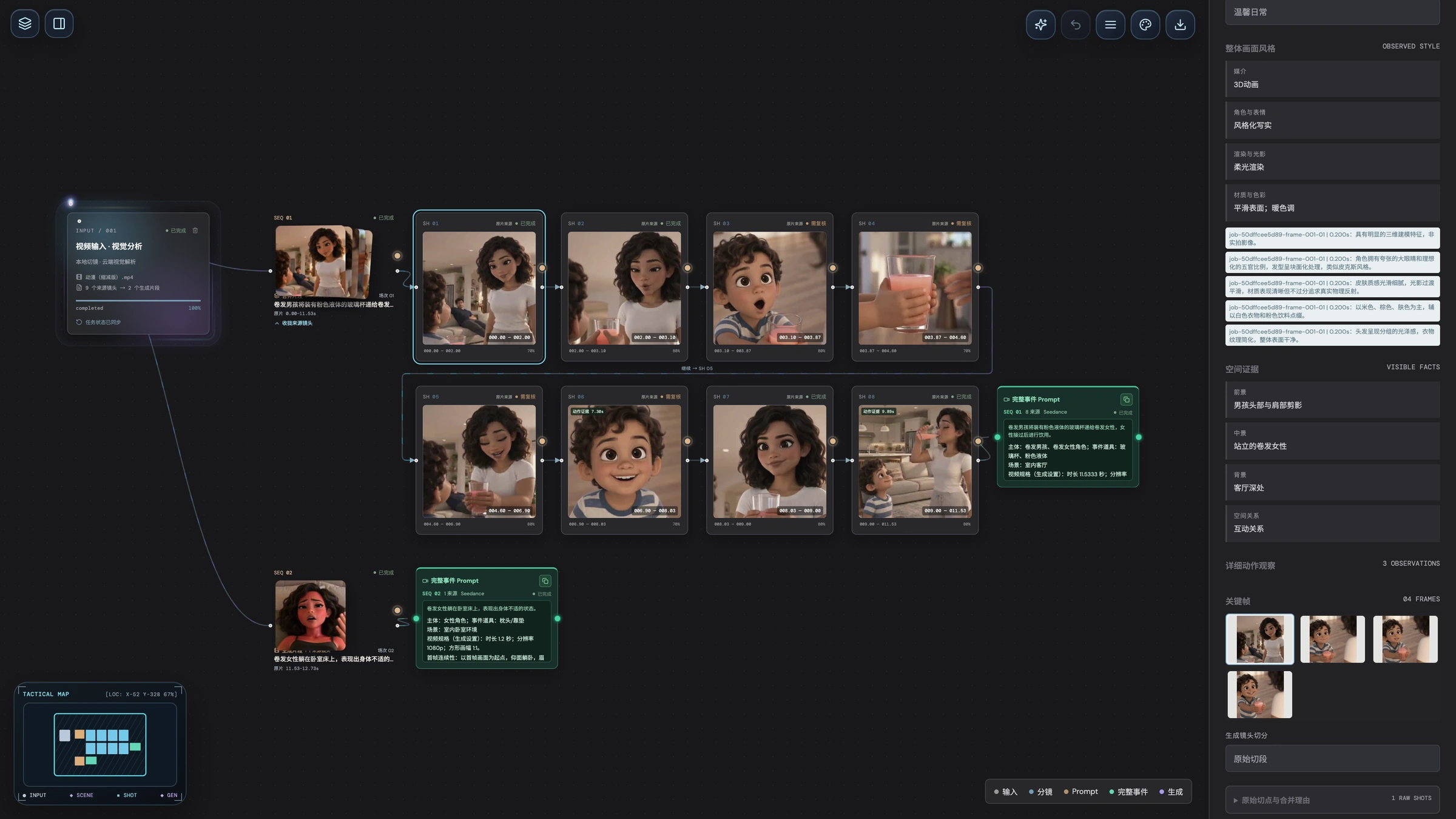Select the SHOT label in Tactical Map
Screen dimensions: 1456x819
click(x=127, y=795)
